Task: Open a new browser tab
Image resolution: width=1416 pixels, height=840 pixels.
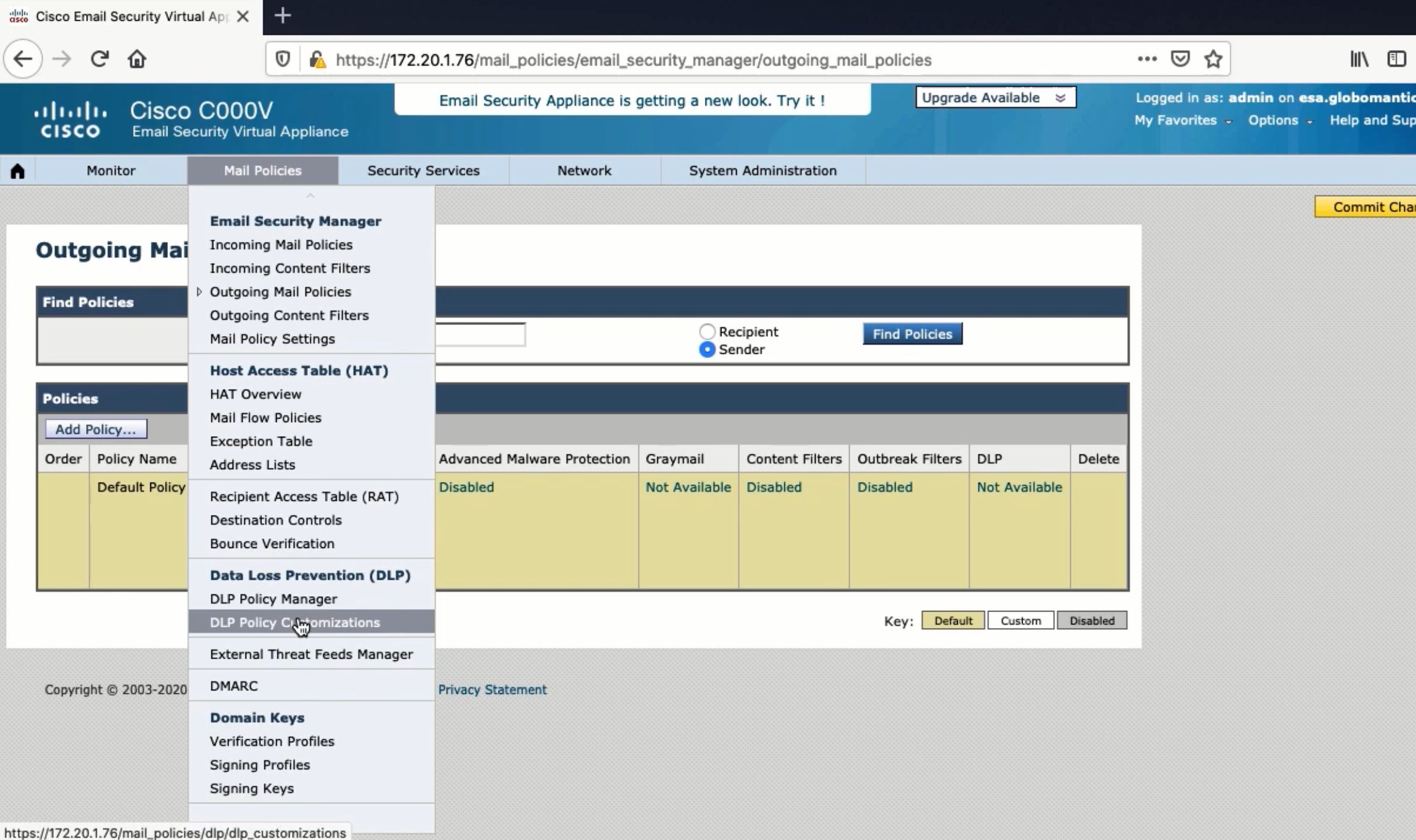Action: 282,16
